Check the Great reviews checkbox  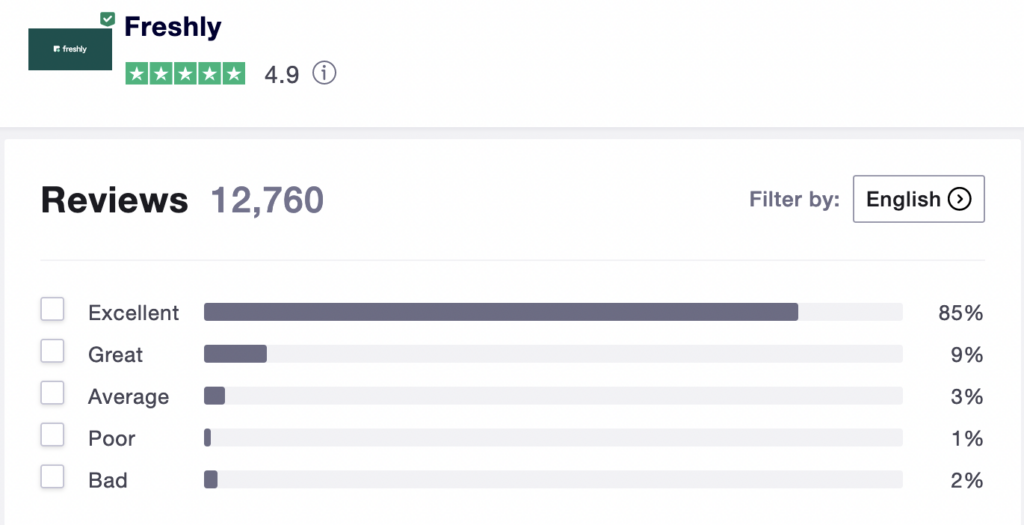click(x=52, y=353)
